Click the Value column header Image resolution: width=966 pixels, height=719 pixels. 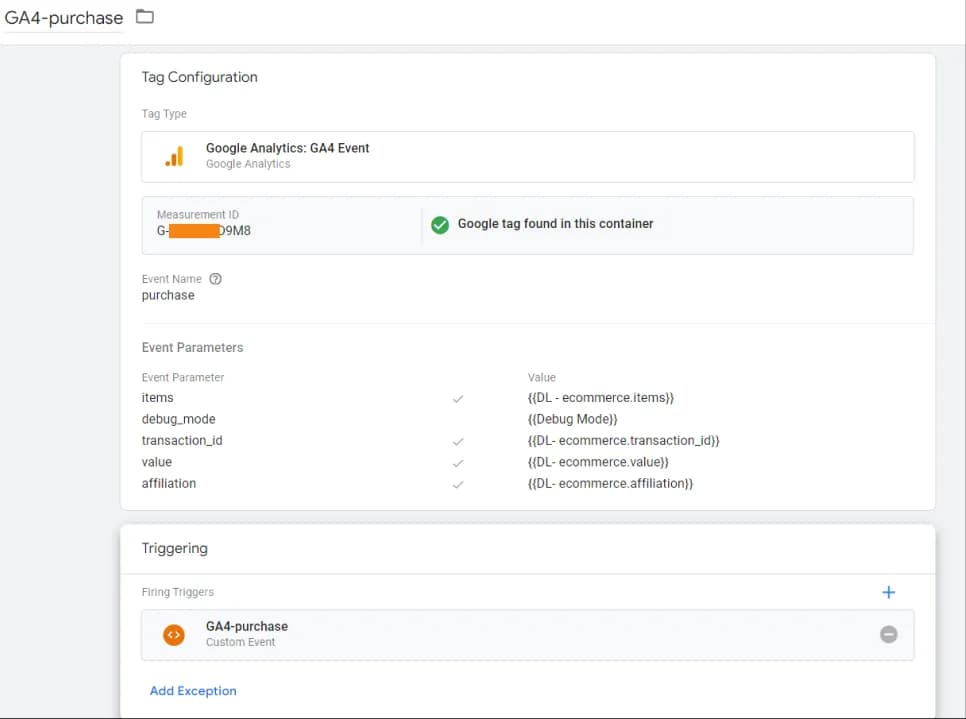coord(542,377)
